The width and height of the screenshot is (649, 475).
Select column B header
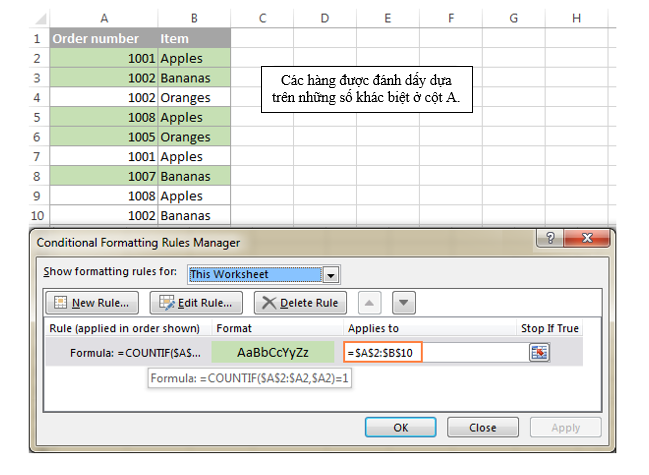point(193,18)
